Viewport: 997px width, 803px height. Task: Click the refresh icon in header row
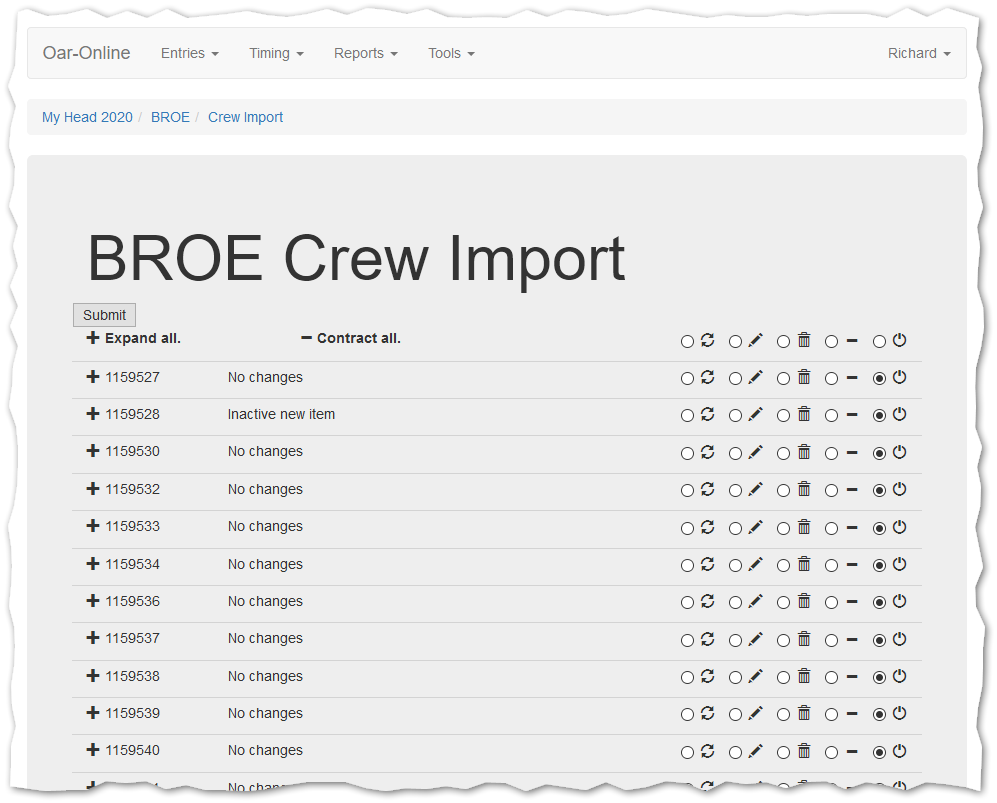point(707,340)
